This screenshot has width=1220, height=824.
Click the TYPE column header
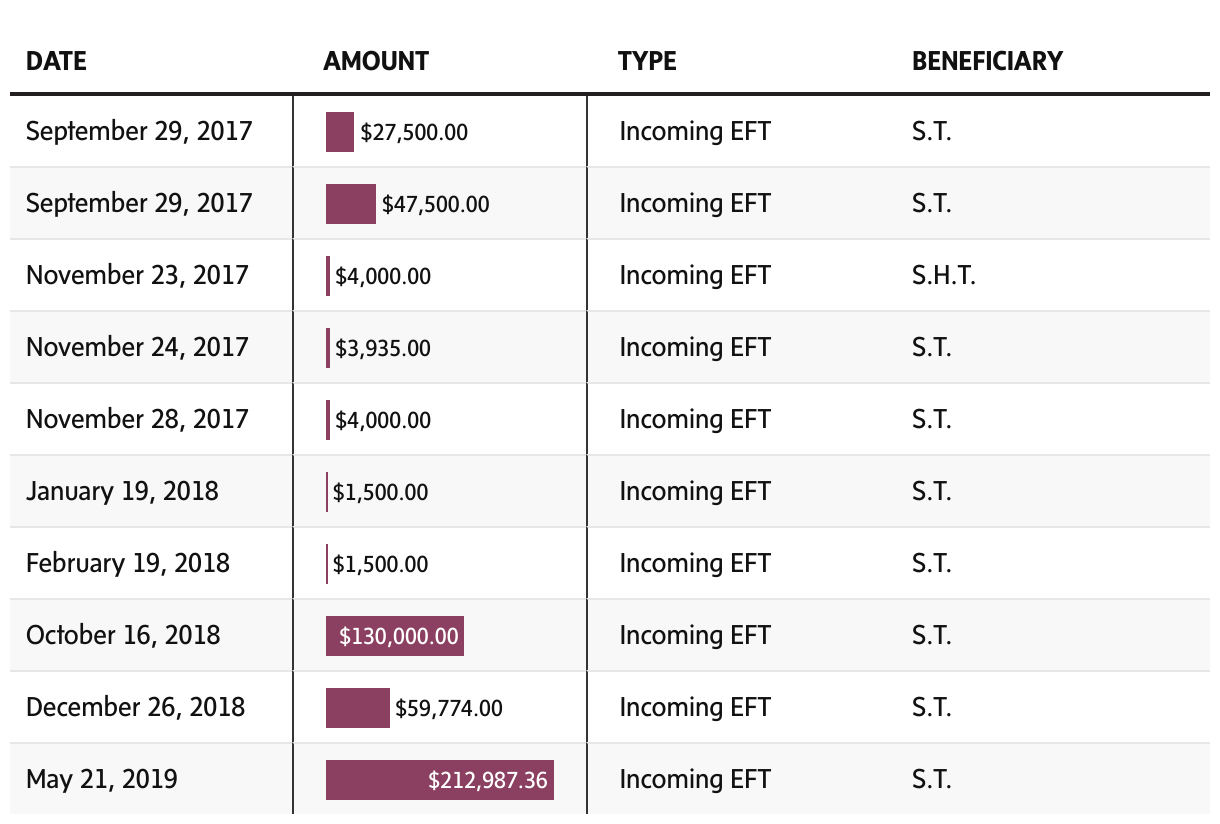pos(647,62)
